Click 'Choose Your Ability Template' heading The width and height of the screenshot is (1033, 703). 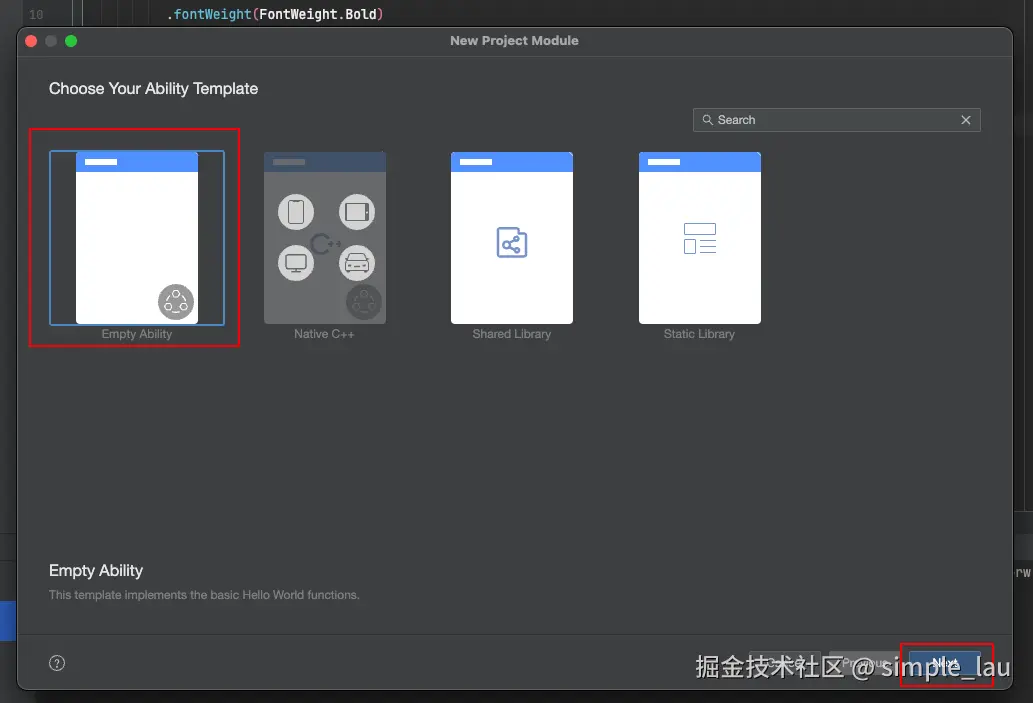tap(154, 88)
